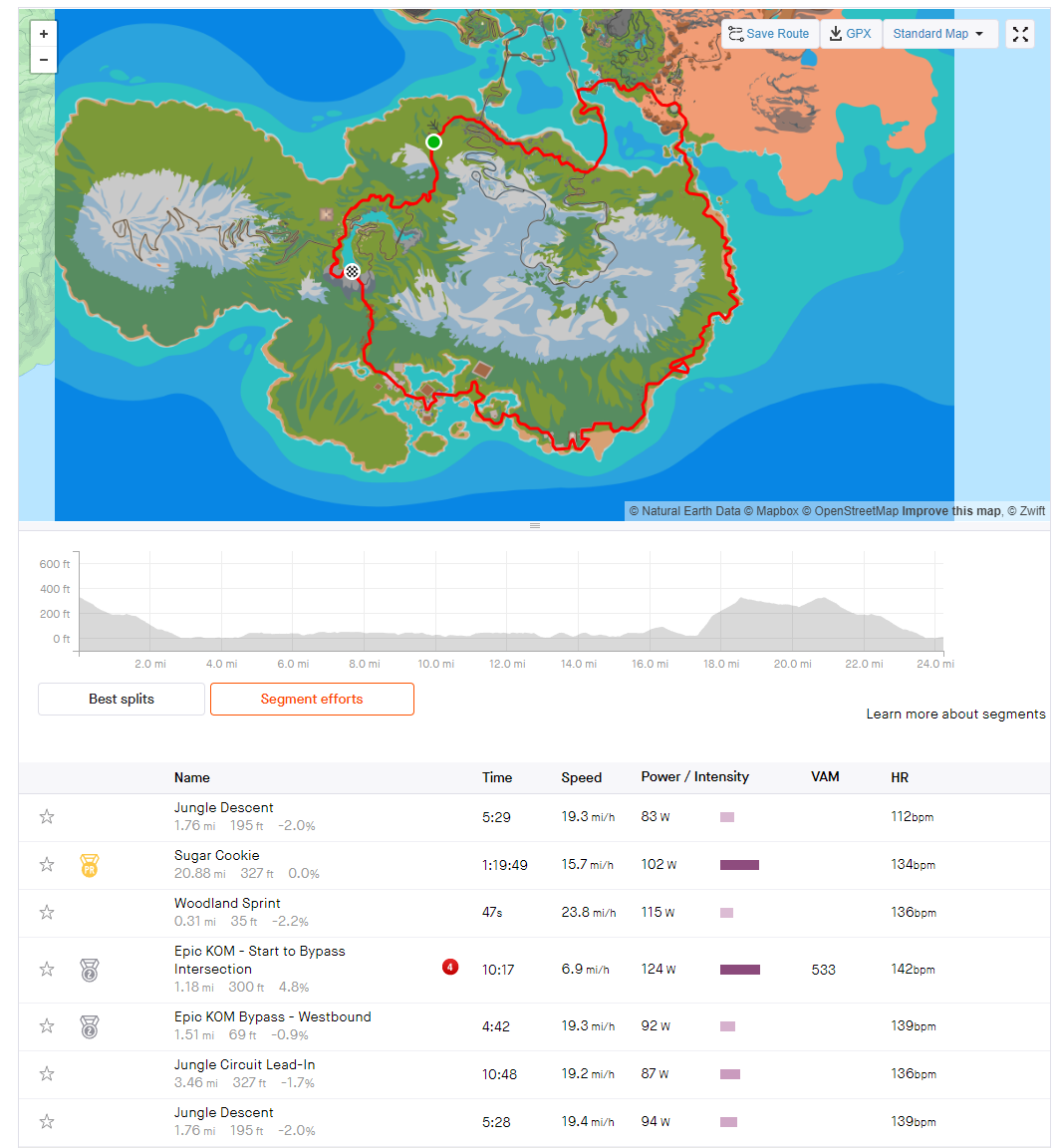Zoom out of the map
Viewport: 1057px width, 1148px height.
pos(44,60)
